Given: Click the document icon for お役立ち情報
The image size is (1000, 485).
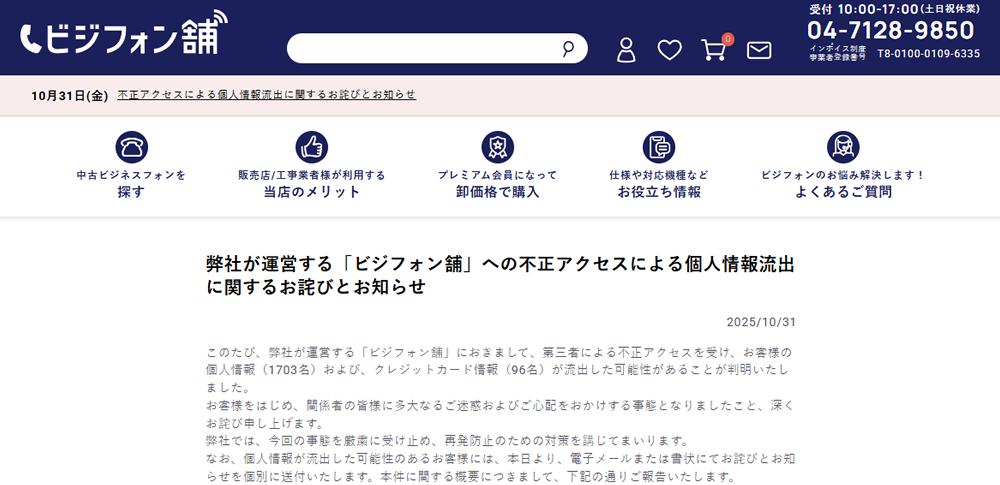Looking at the screenshot, I should point(659,147).
